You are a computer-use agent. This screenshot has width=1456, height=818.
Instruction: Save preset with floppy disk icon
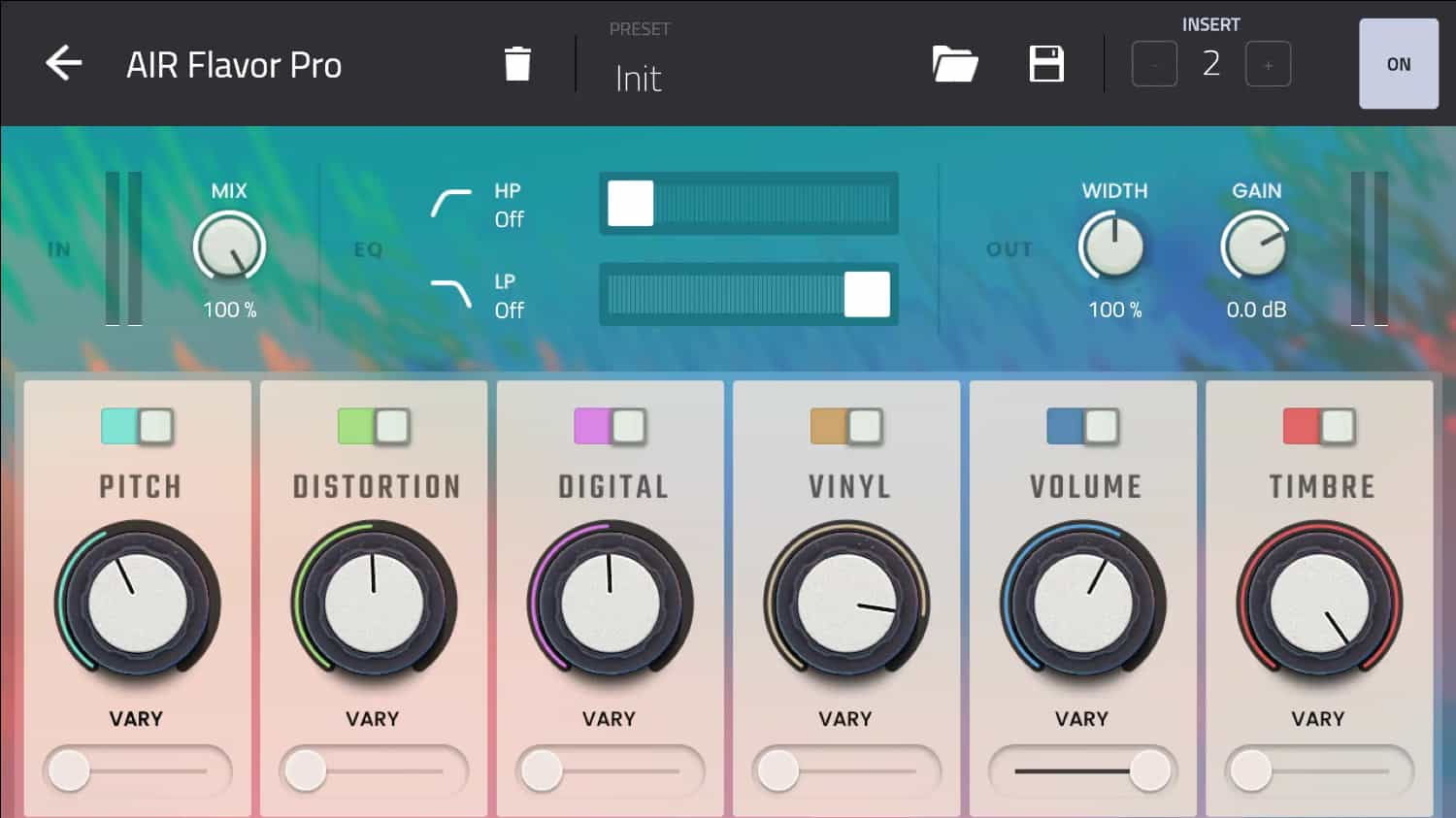click(x=1046, y=64)
